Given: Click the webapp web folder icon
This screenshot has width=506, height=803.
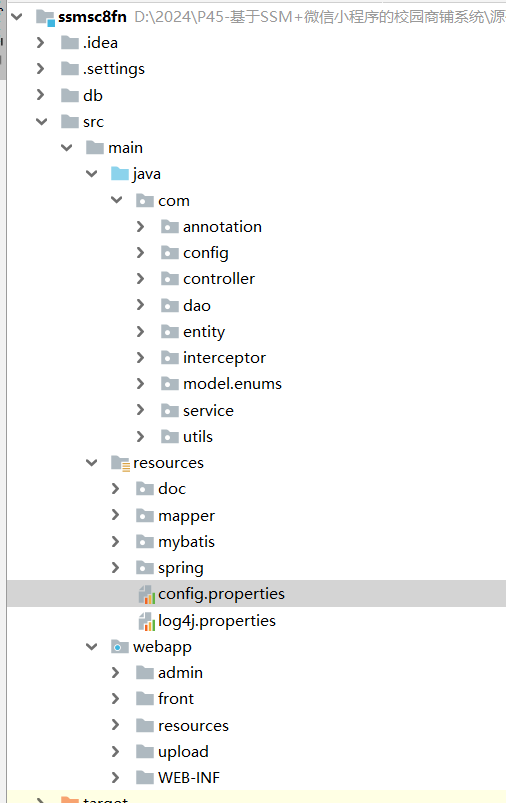Looking at the screenshot, I should (x=120, y=647).
